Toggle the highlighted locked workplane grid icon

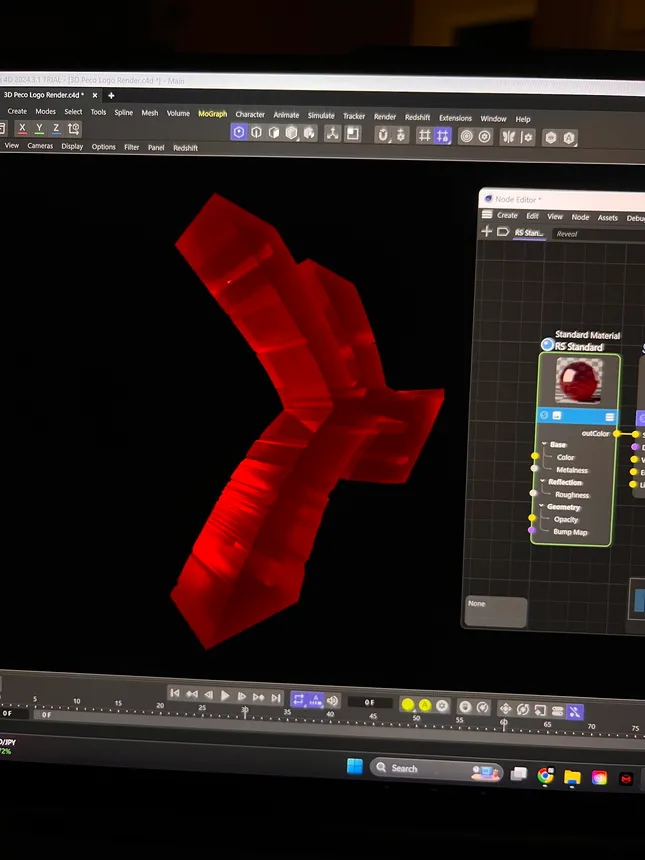coord(442,136)
